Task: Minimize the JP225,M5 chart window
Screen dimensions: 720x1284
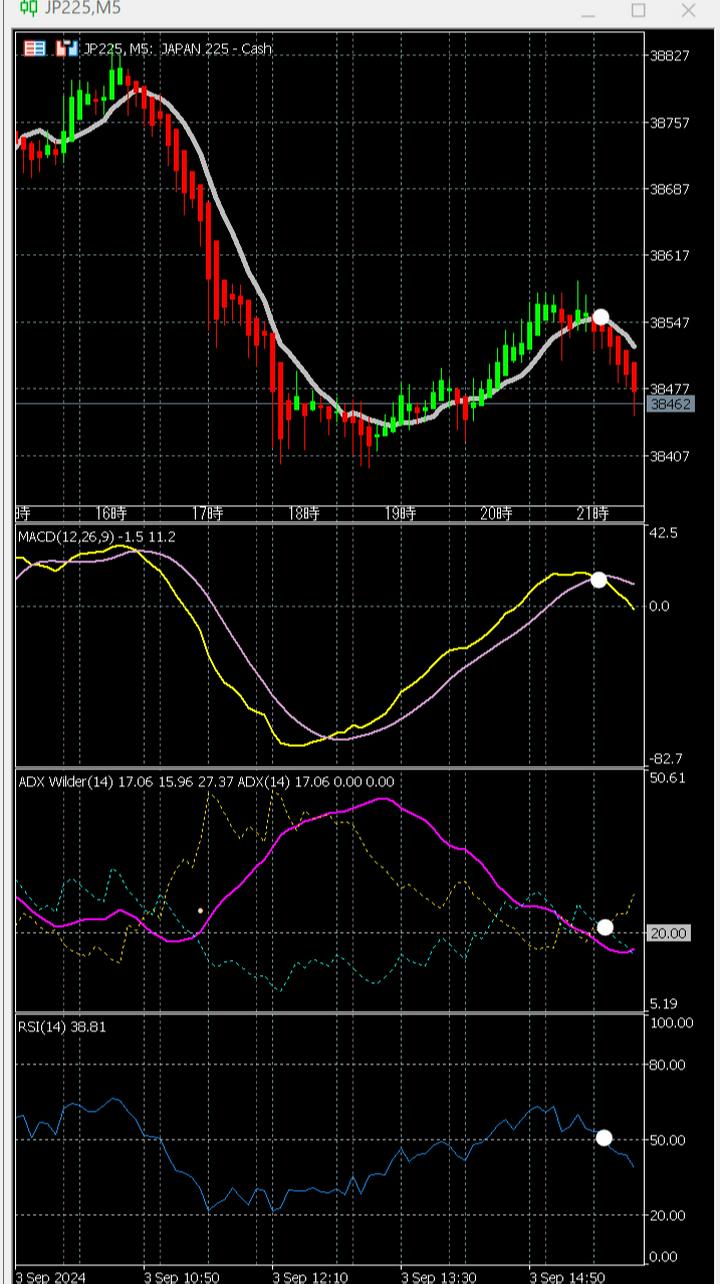Action: click(588, 11)
